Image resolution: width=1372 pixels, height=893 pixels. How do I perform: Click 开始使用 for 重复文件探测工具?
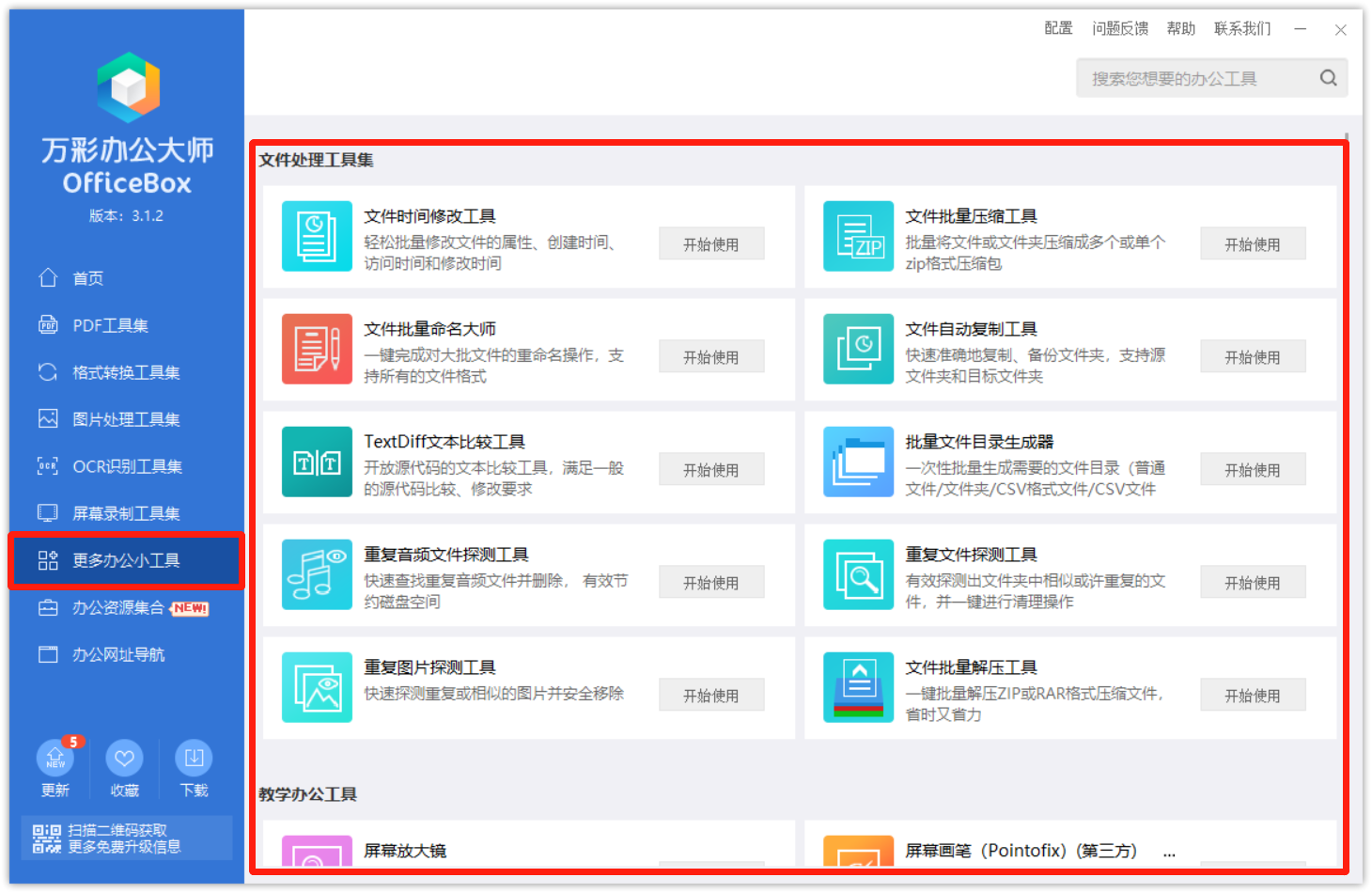click(x=1253, y=583)
